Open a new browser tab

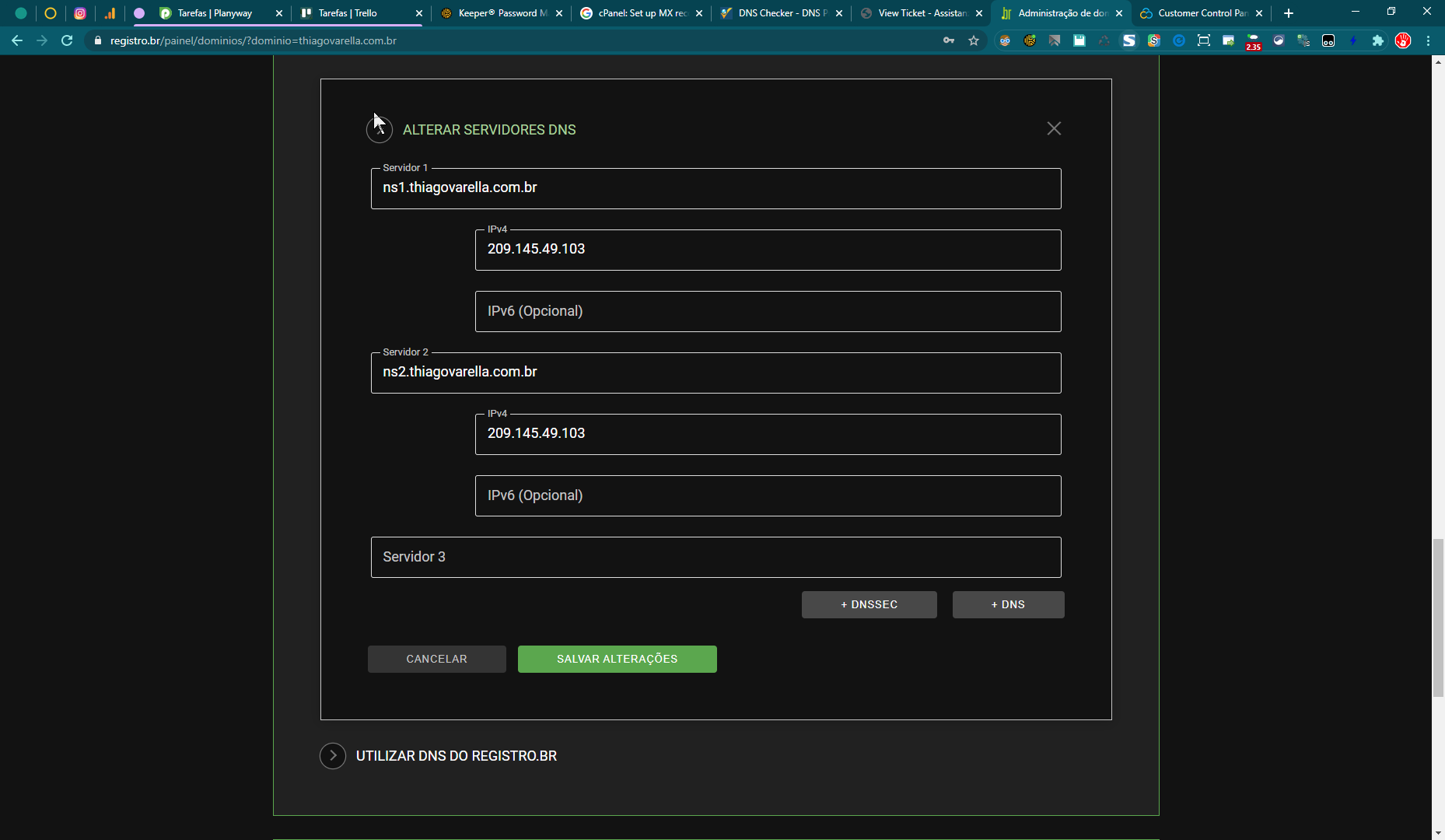1289,13
